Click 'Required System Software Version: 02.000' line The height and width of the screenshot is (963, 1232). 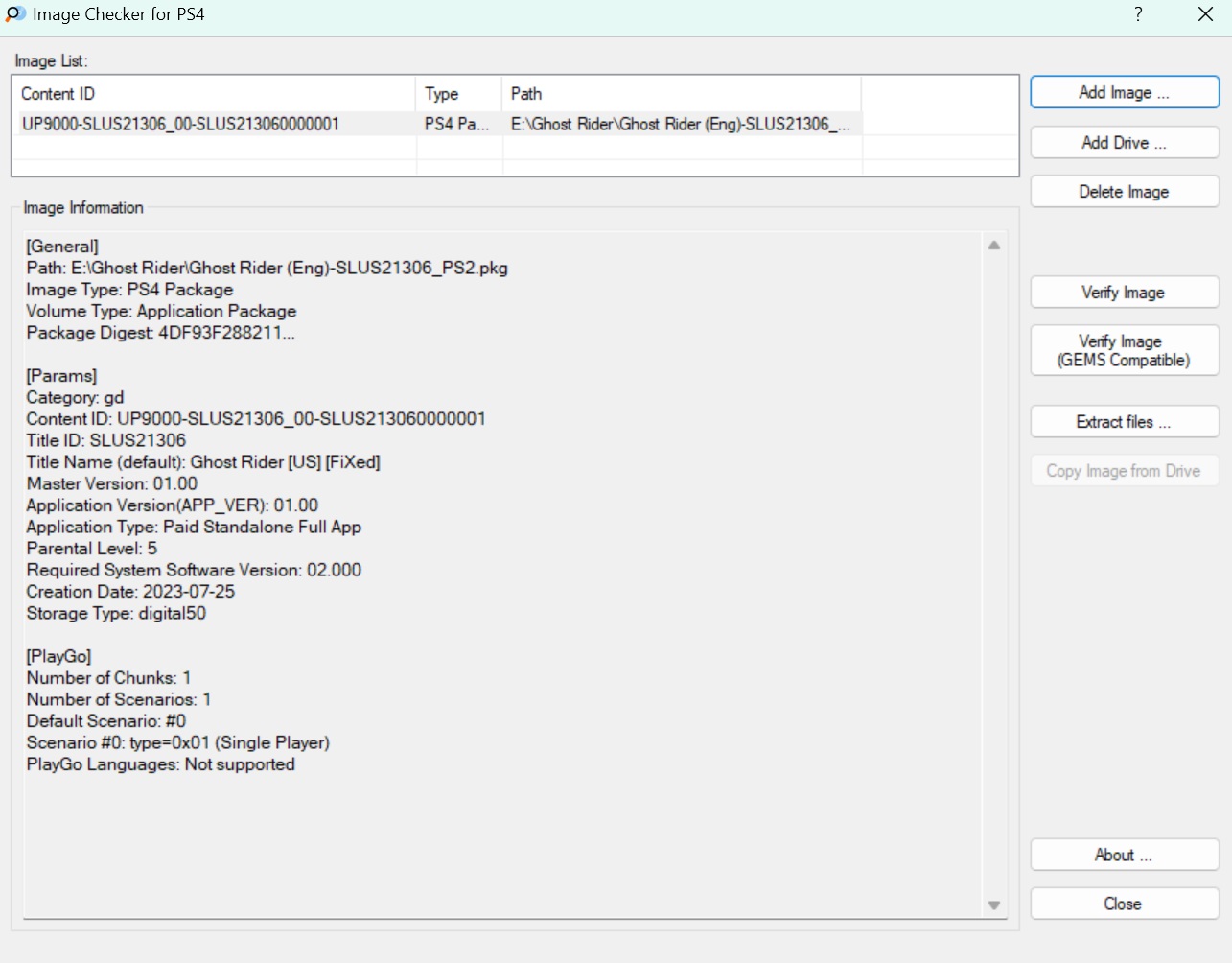pyautogui.click(x=194, y=570)
